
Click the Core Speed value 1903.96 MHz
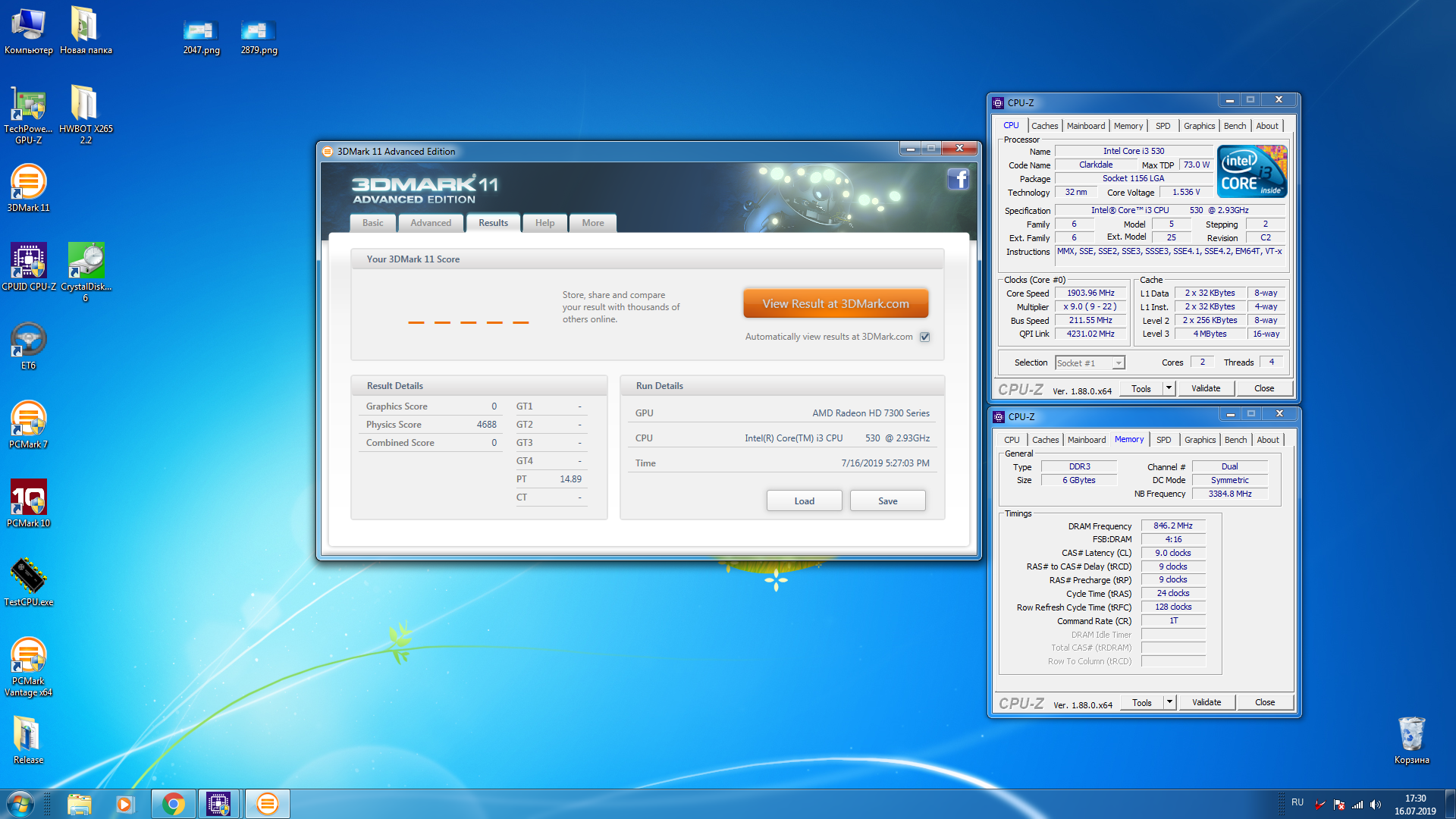pyautogui.click(x=1090, y=293)
